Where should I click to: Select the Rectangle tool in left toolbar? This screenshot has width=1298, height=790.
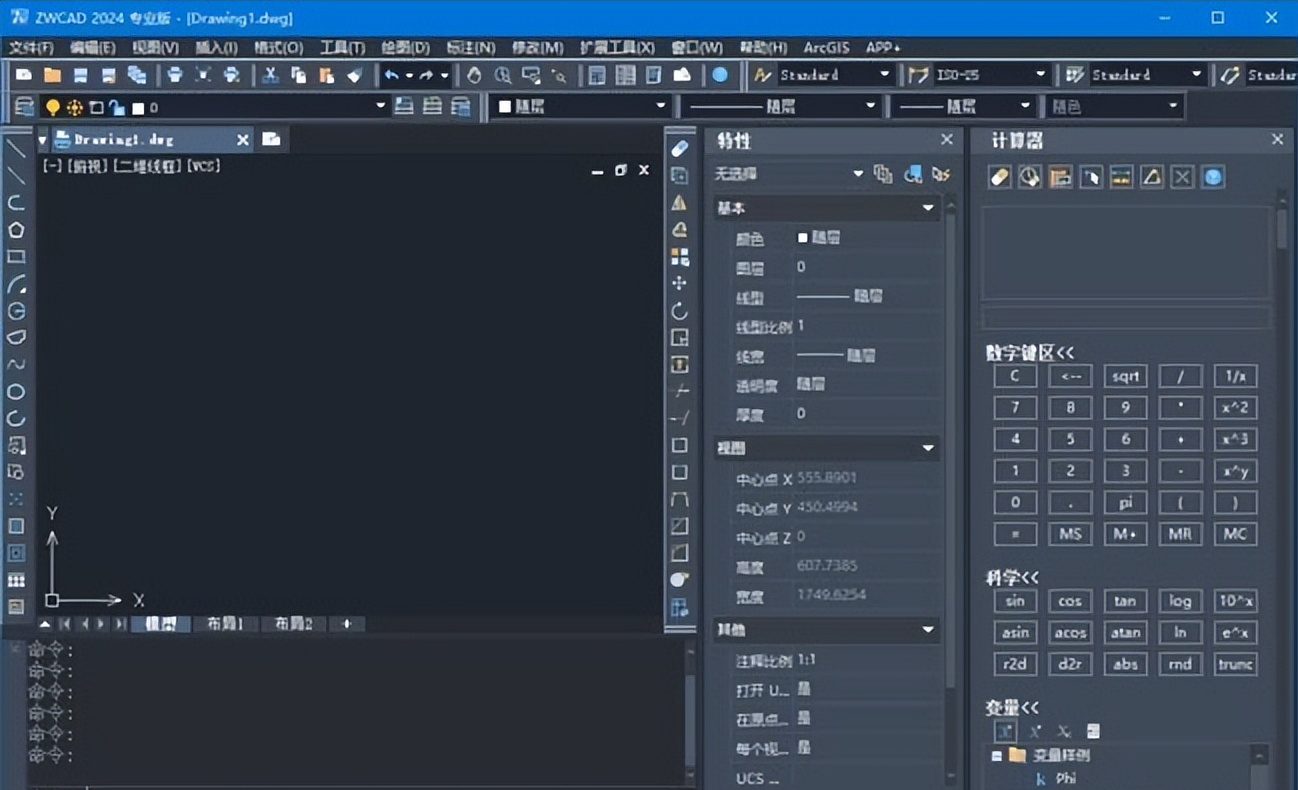[x=16, y=257]
